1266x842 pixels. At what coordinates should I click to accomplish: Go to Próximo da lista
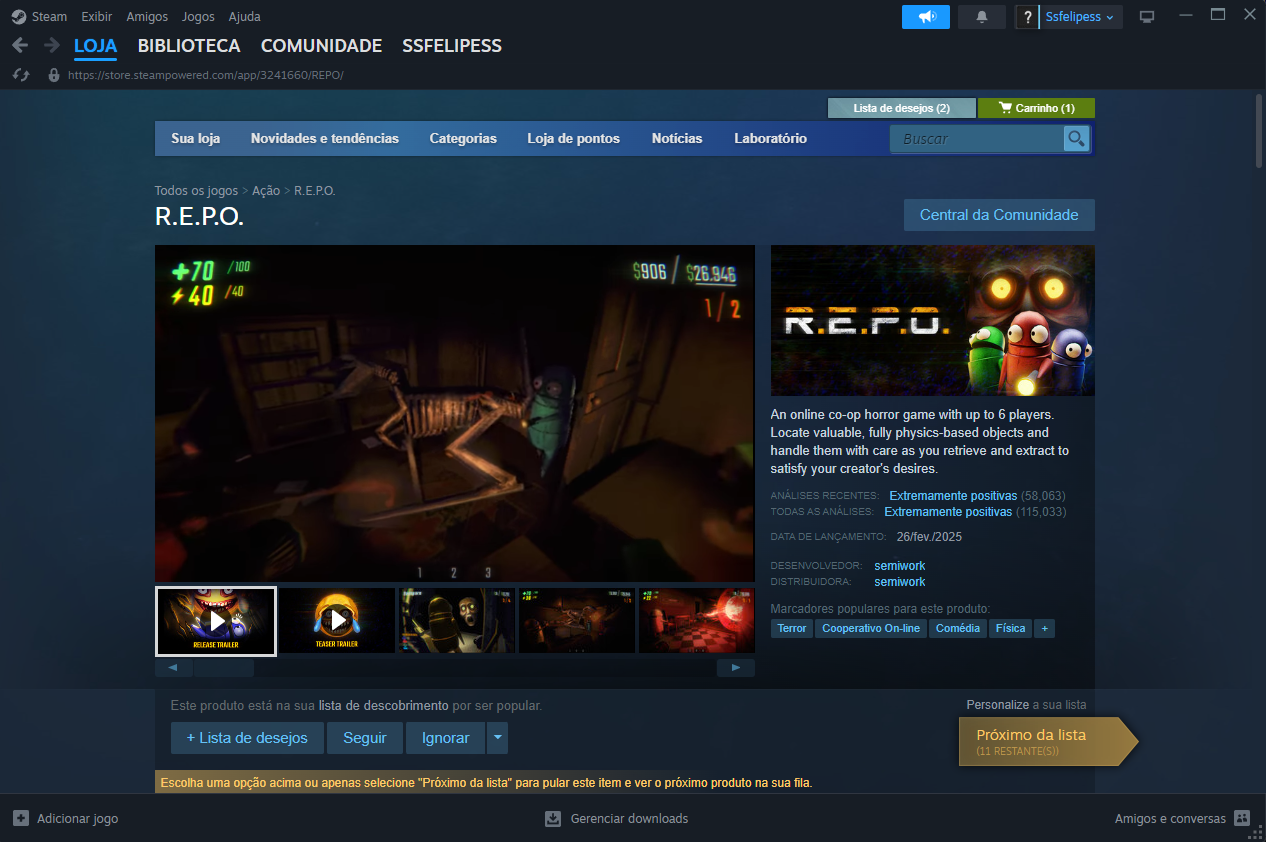point(1048,741)
